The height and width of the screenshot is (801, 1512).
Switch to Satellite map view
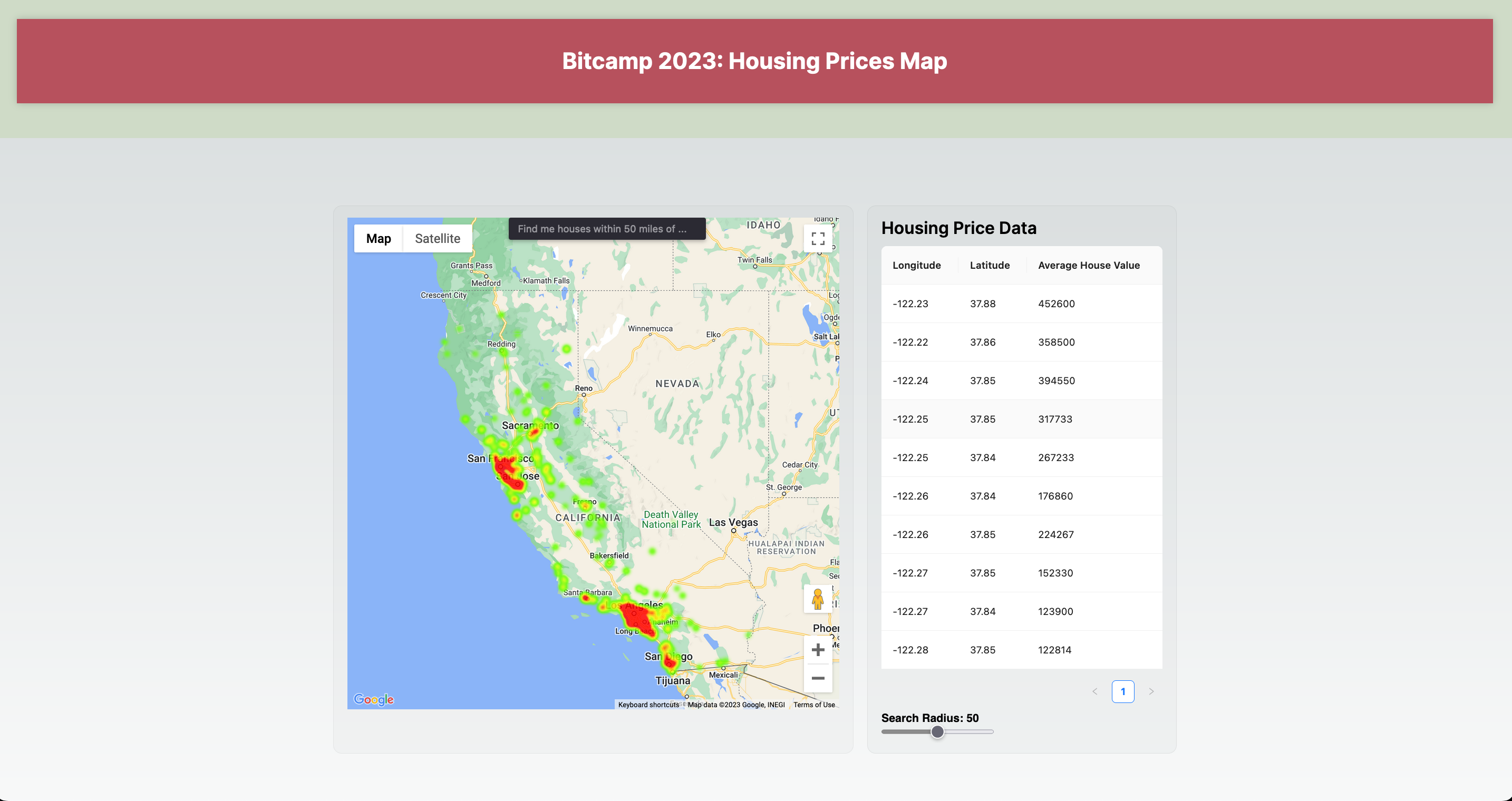pos(437,238)
